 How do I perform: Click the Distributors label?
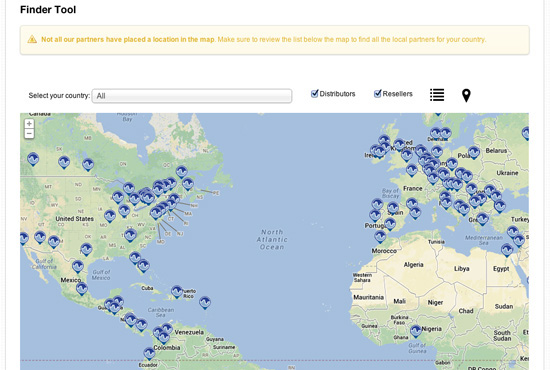click(337, 94)
